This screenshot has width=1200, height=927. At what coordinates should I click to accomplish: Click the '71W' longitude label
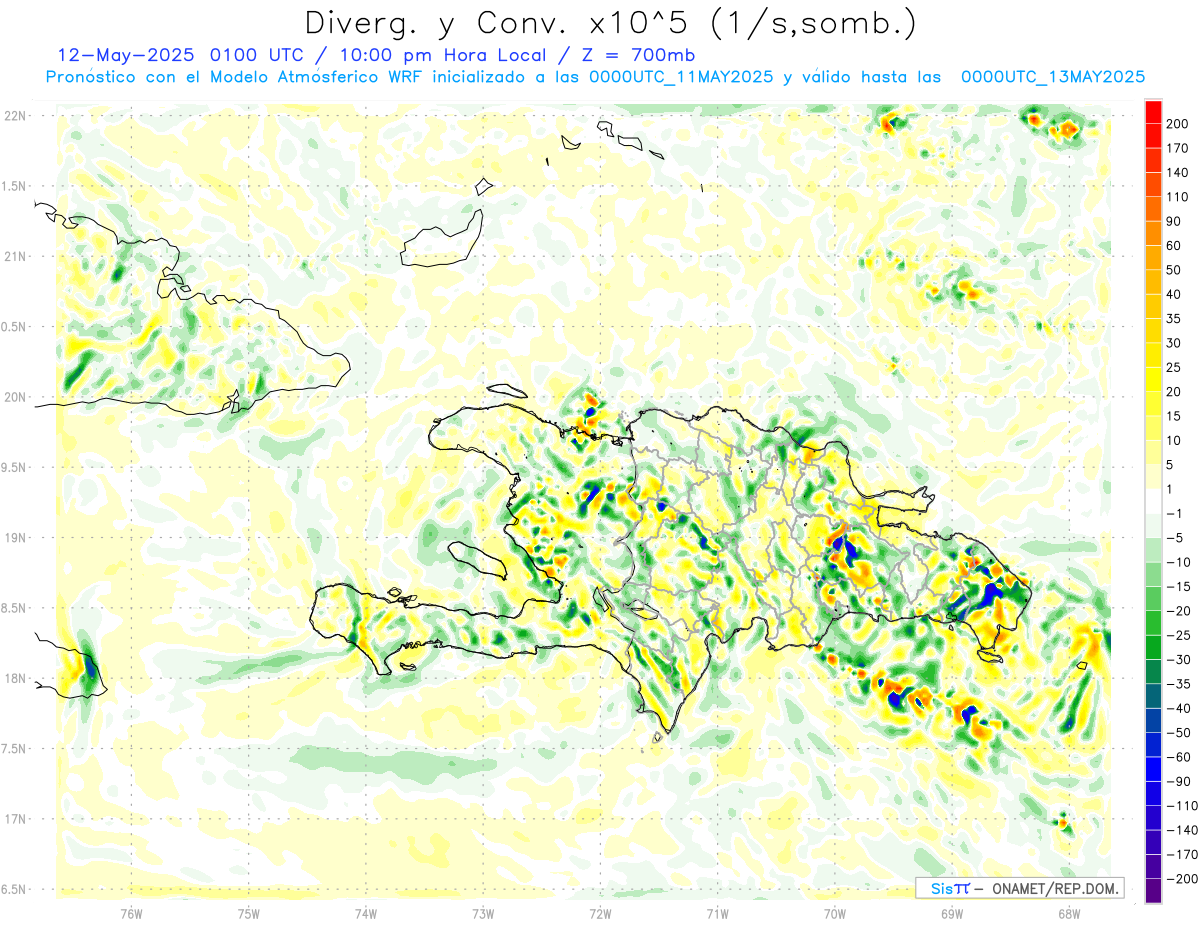[717, 913]
